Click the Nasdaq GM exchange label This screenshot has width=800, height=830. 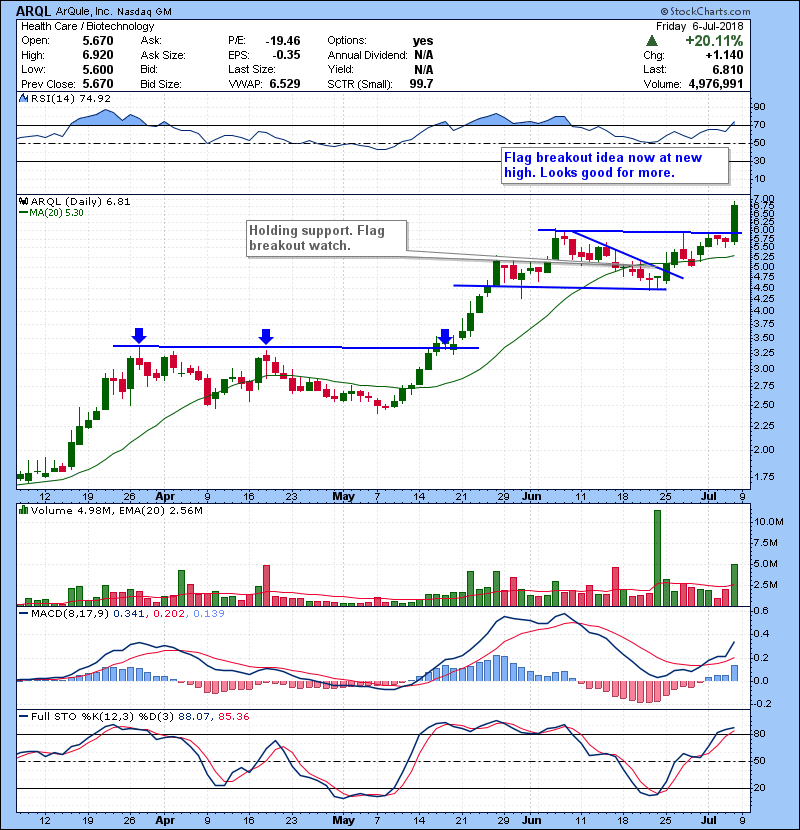(145, 12)
